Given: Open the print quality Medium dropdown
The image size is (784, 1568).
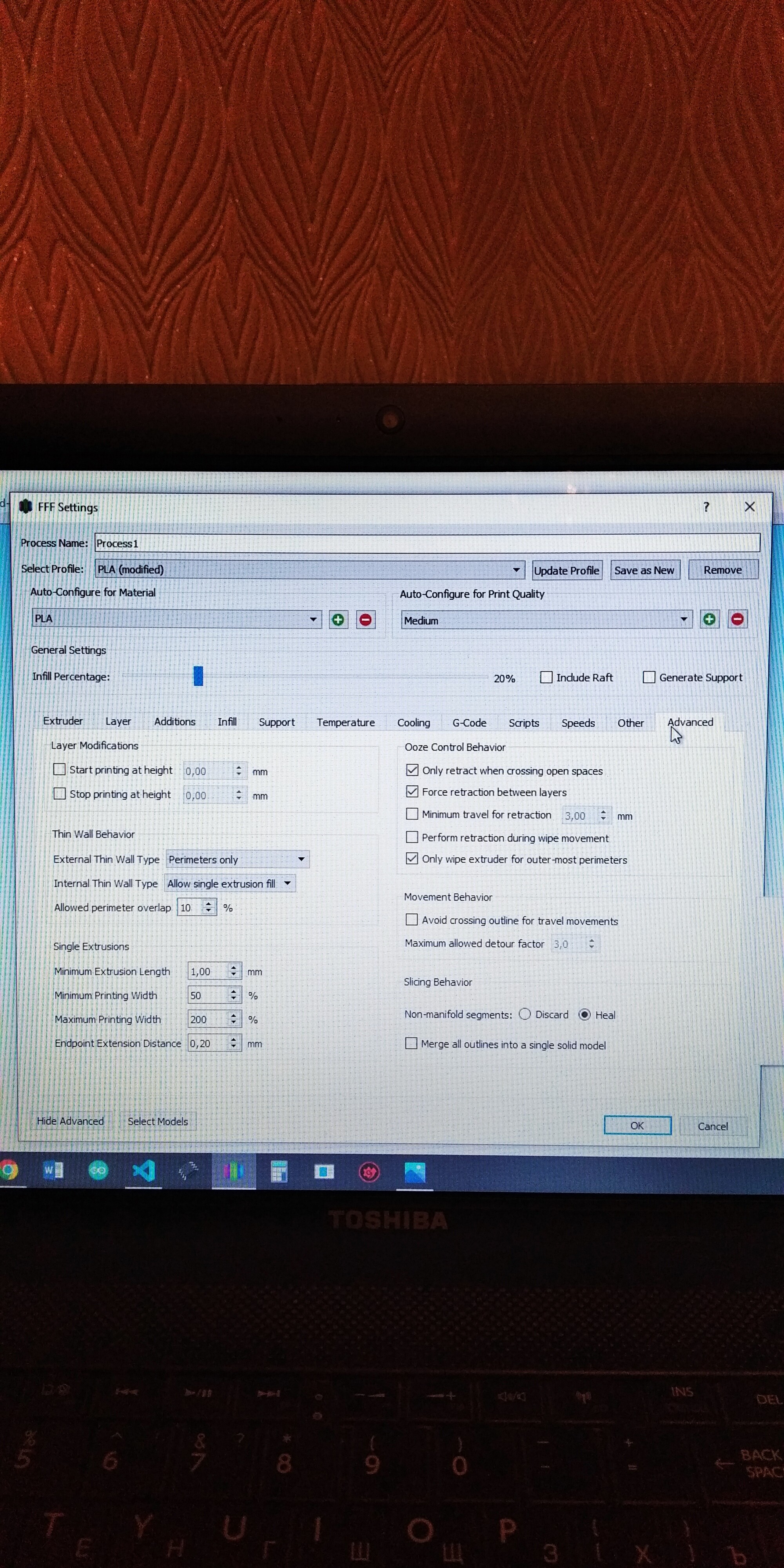Looking at the screenshot, I should 546,620.
